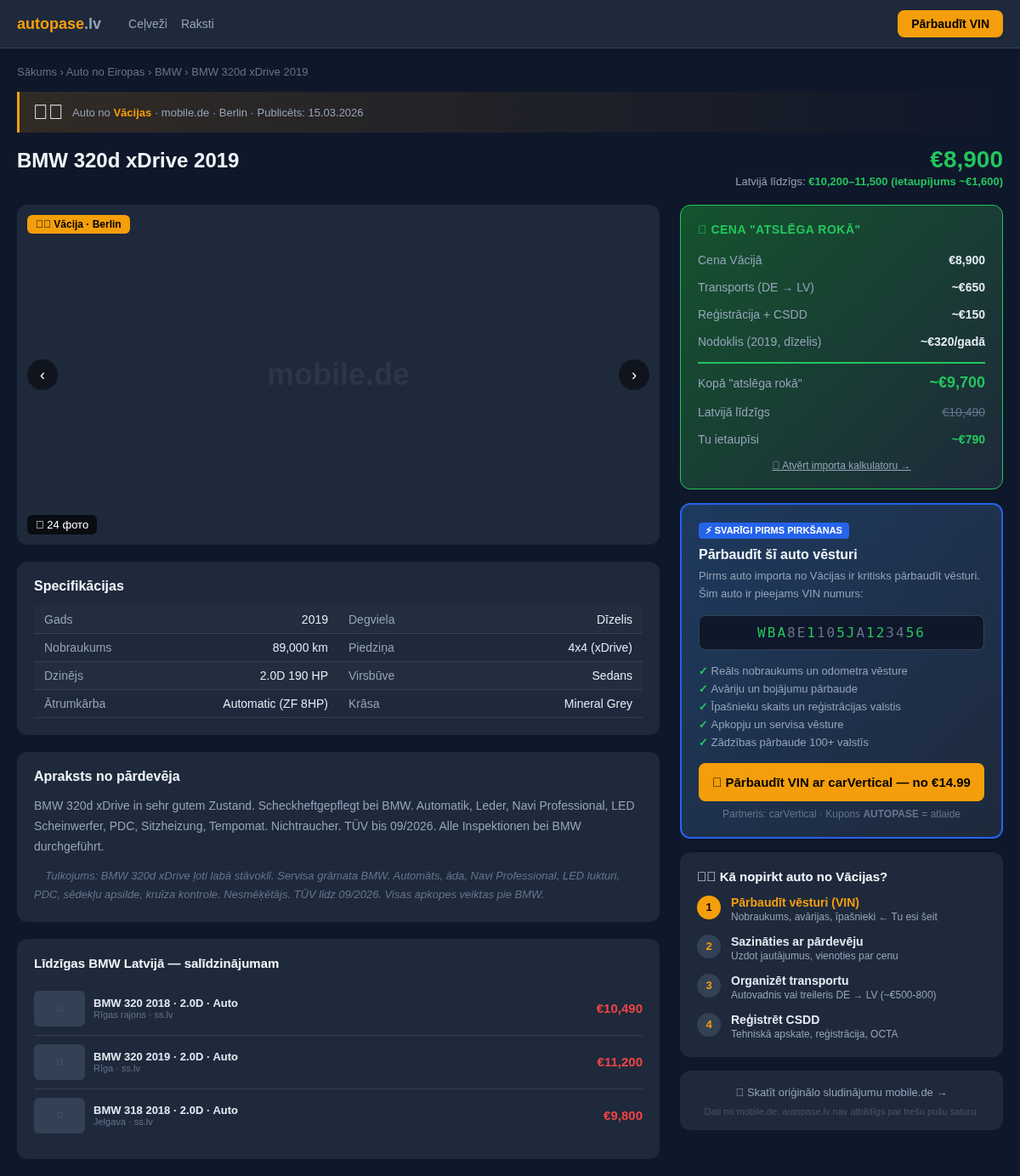
Task: Select the VIN number field
Action: pos(841,633)
